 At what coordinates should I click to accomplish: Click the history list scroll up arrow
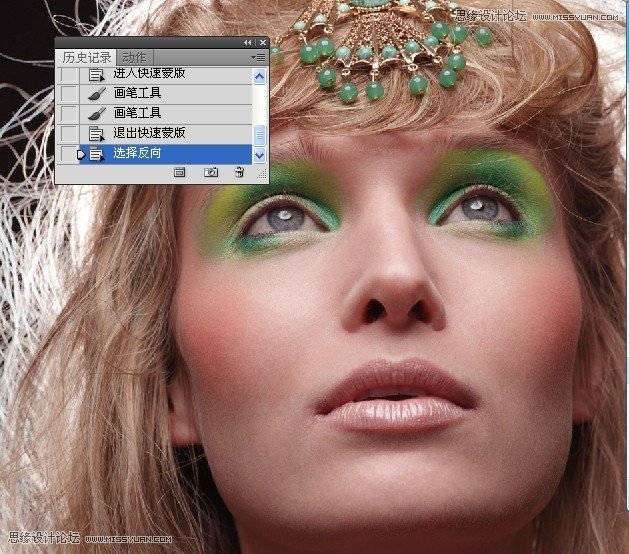tap(260, 76)
